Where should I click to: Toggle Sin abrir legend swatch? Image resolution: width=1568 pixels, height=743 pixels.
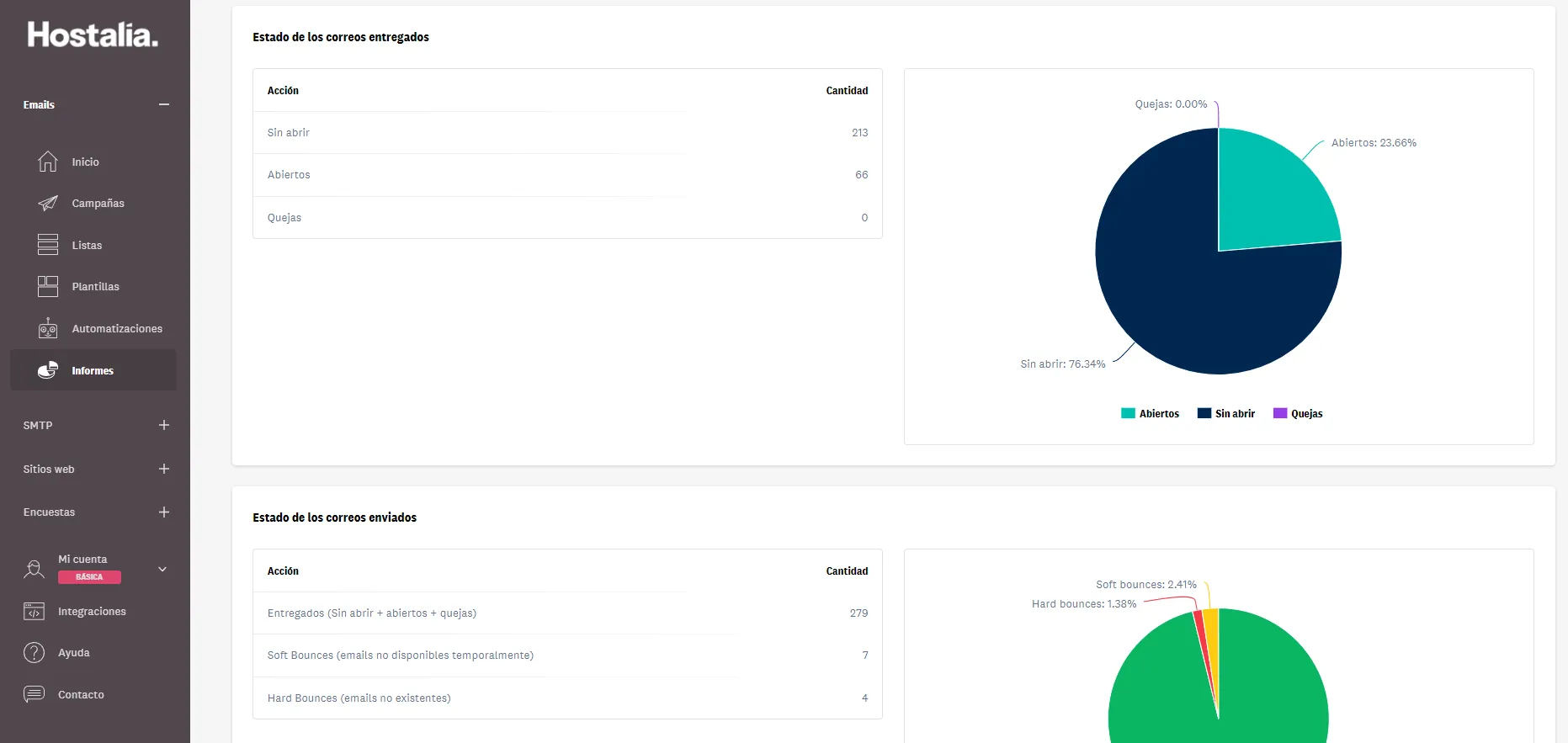tap(1204, 413)
